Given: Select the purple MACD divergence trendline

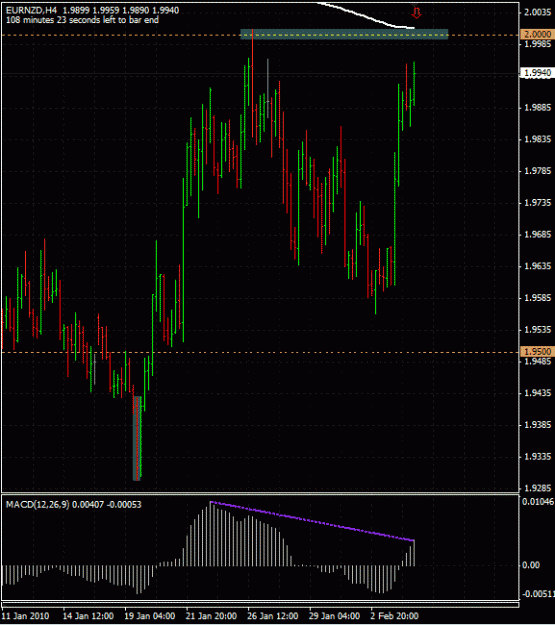Looking at the screenshot, I should (313, 521).
